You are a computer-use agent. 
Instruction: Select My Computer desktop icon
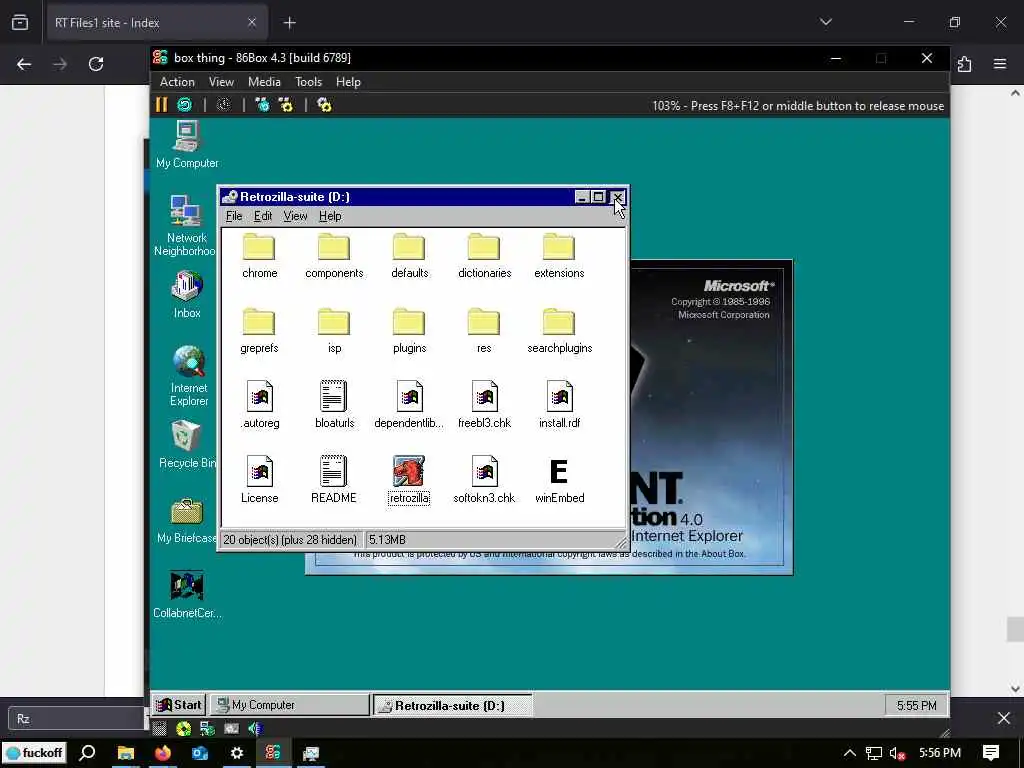tap(187, 145)
